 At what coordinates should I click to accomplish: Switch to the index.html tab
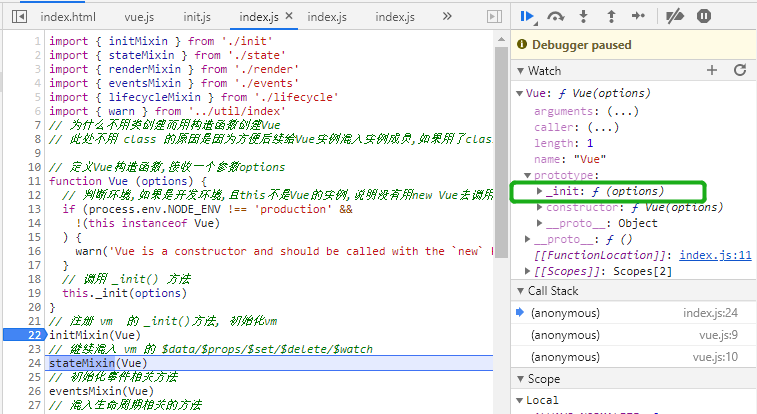pos(68,17)
